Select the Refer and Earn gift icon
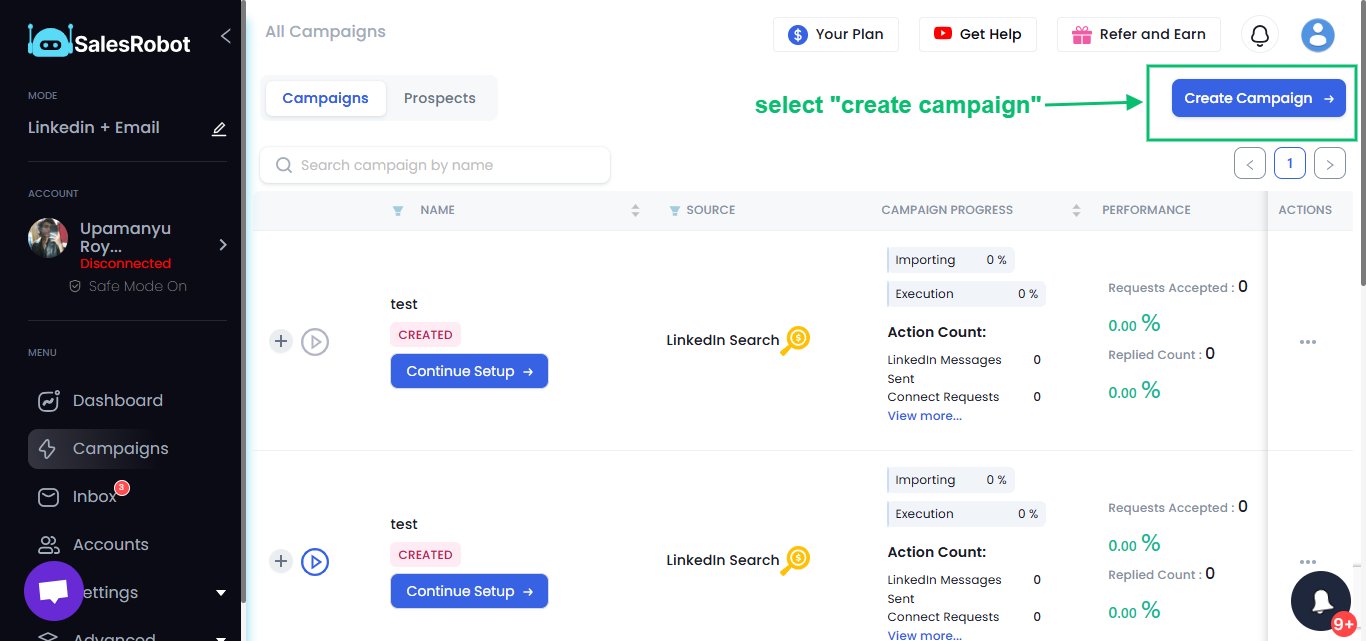This screenshot has height=641, width=1366. point(1081,33)
